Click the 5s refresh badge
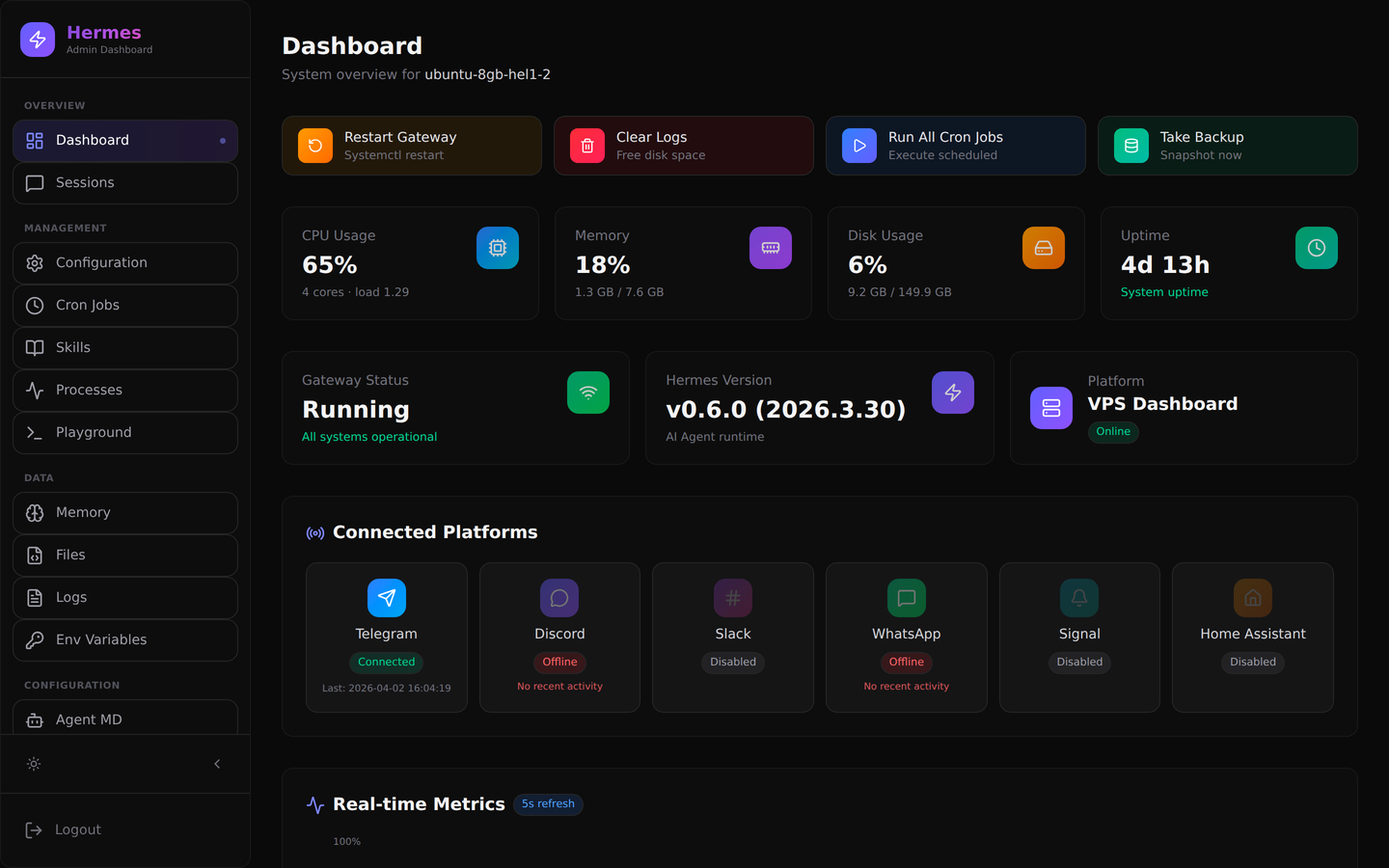 click(x=548, y=804)
